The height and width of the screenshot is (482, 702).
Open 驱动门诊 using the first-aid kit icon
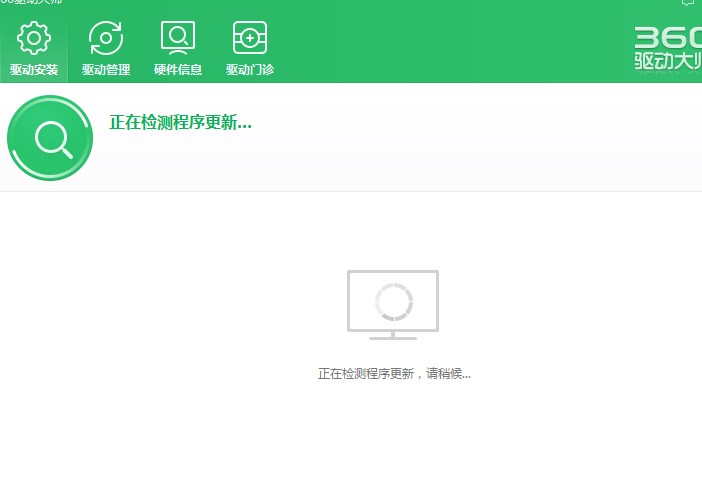tap(249, 39)
